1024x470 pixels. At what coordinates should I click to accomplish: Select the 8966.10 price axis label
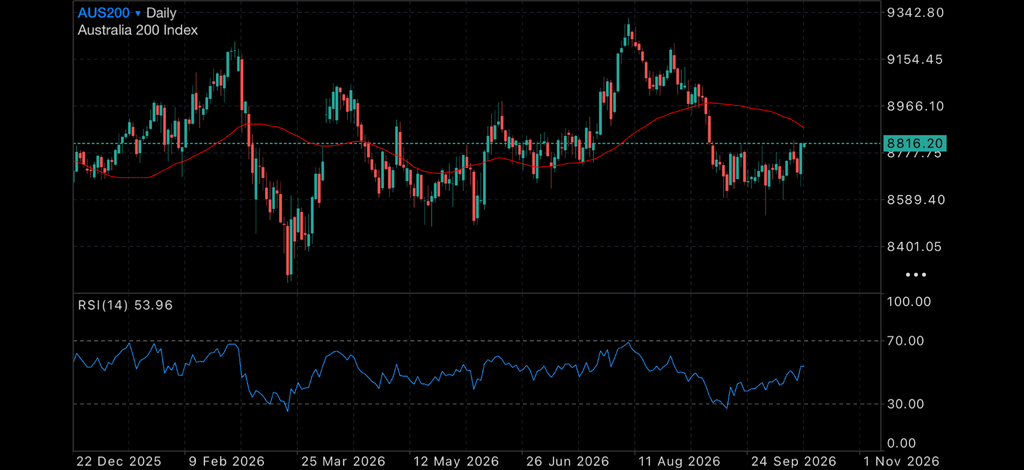pyautogui.click(x=916, y=106)
